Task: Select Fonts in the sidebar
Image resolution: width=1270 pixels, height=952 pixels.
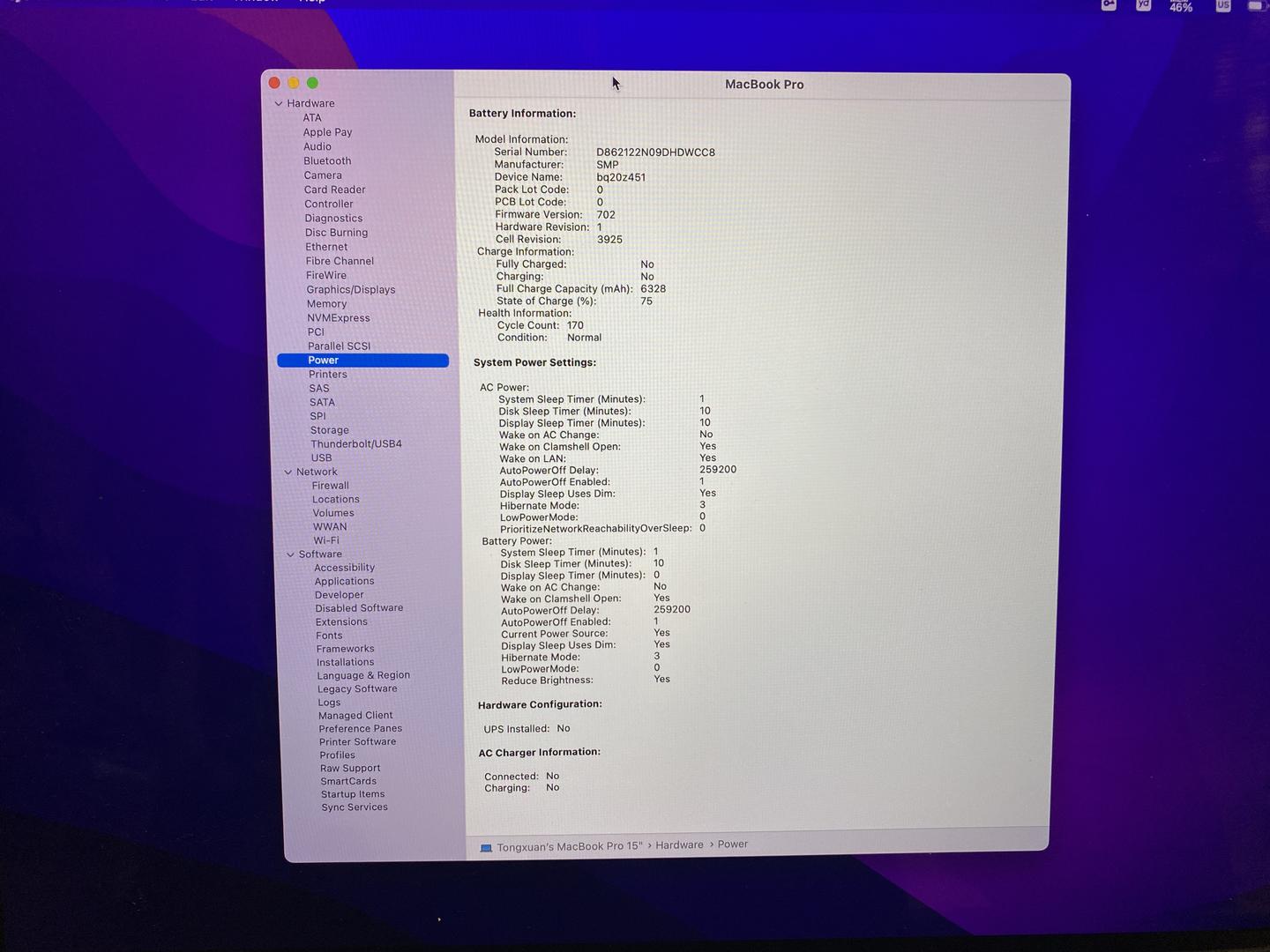Action: click(329, 636)
